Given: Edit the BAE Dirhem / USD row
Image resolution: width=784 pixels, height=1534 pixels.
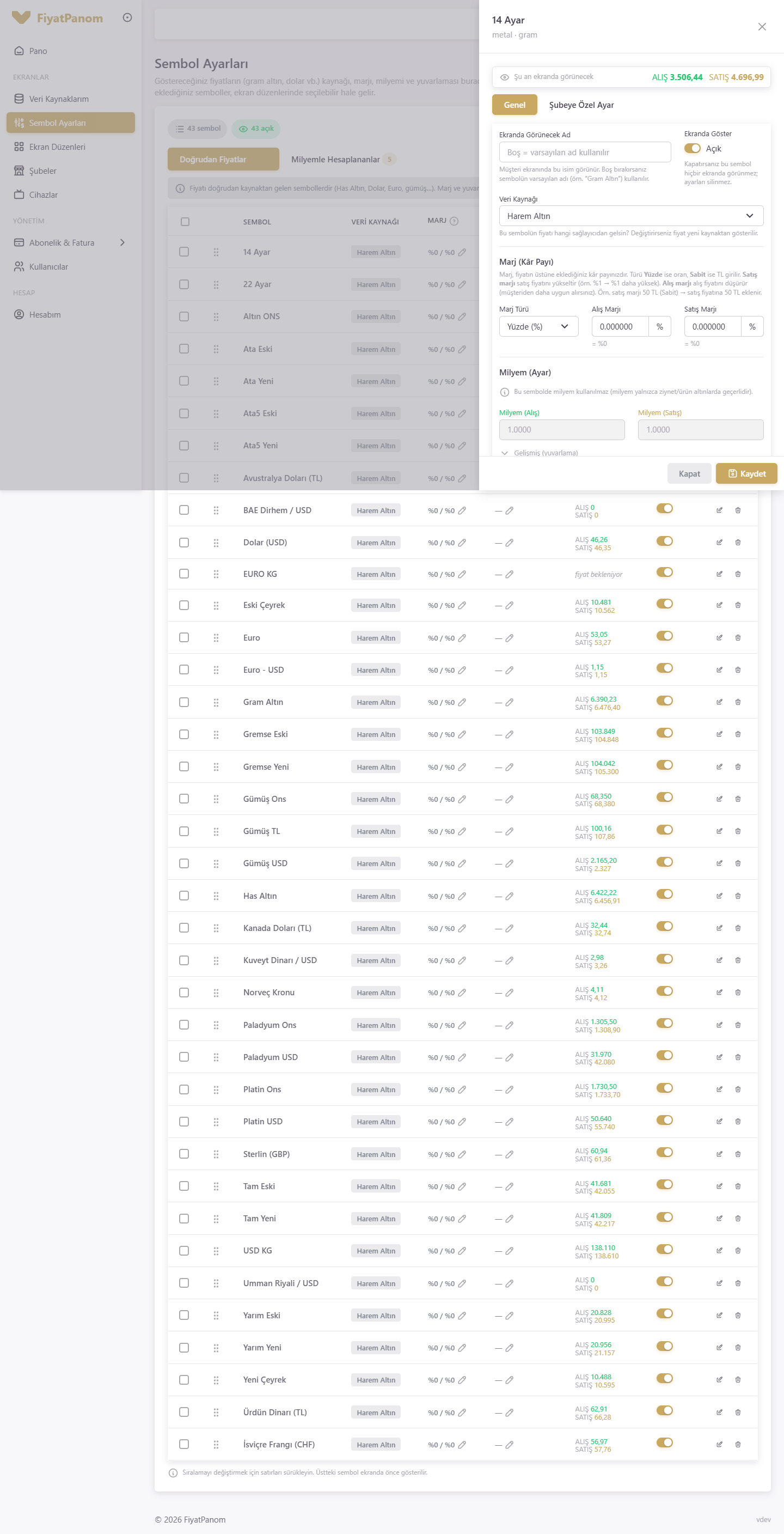Looking at the screenshot, I should pyautogui.click(x=719, y=510).
